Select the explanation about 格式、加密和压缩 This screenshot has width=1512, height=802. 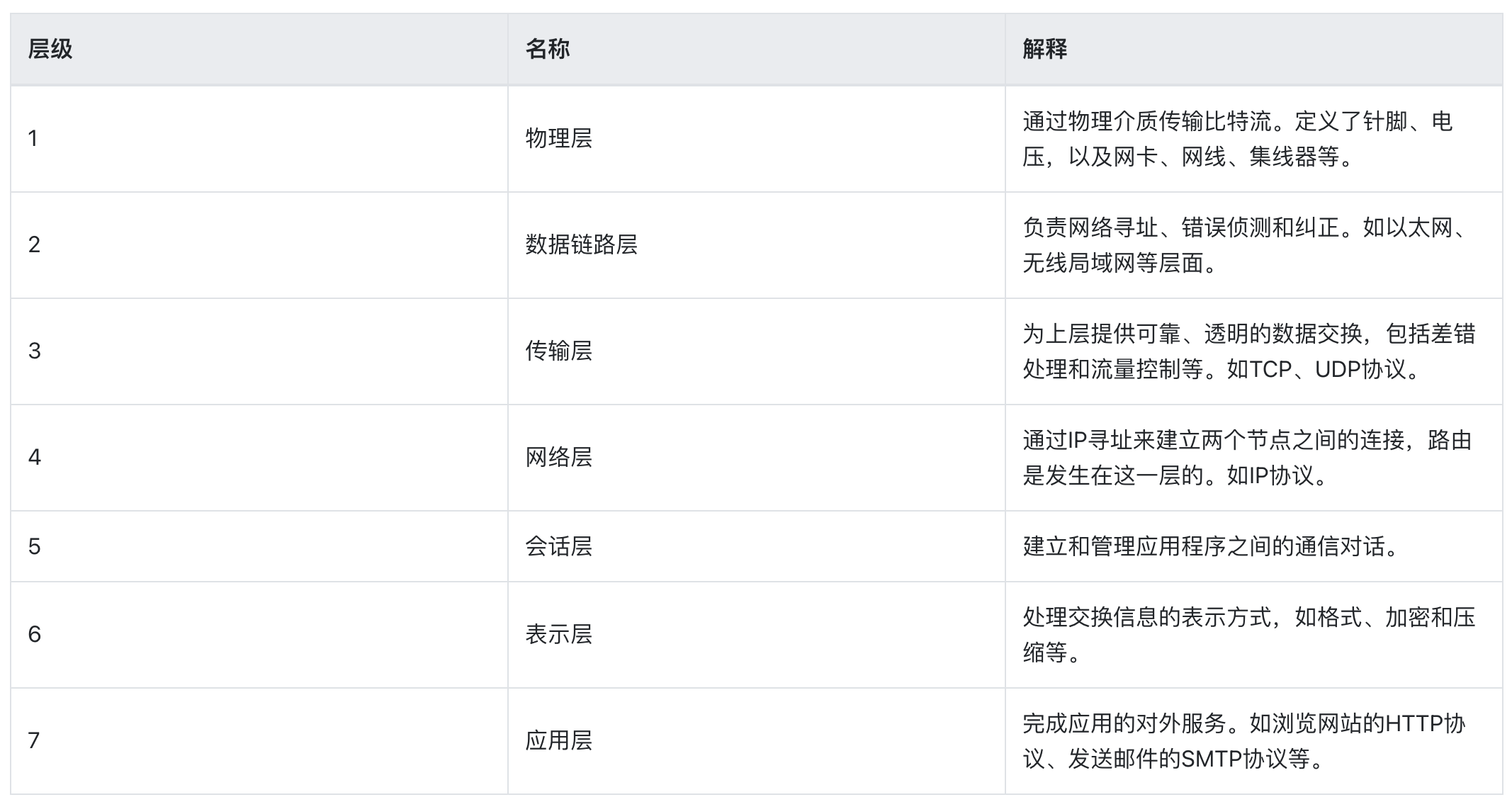pyautogui.click(x=1248, y=635)
